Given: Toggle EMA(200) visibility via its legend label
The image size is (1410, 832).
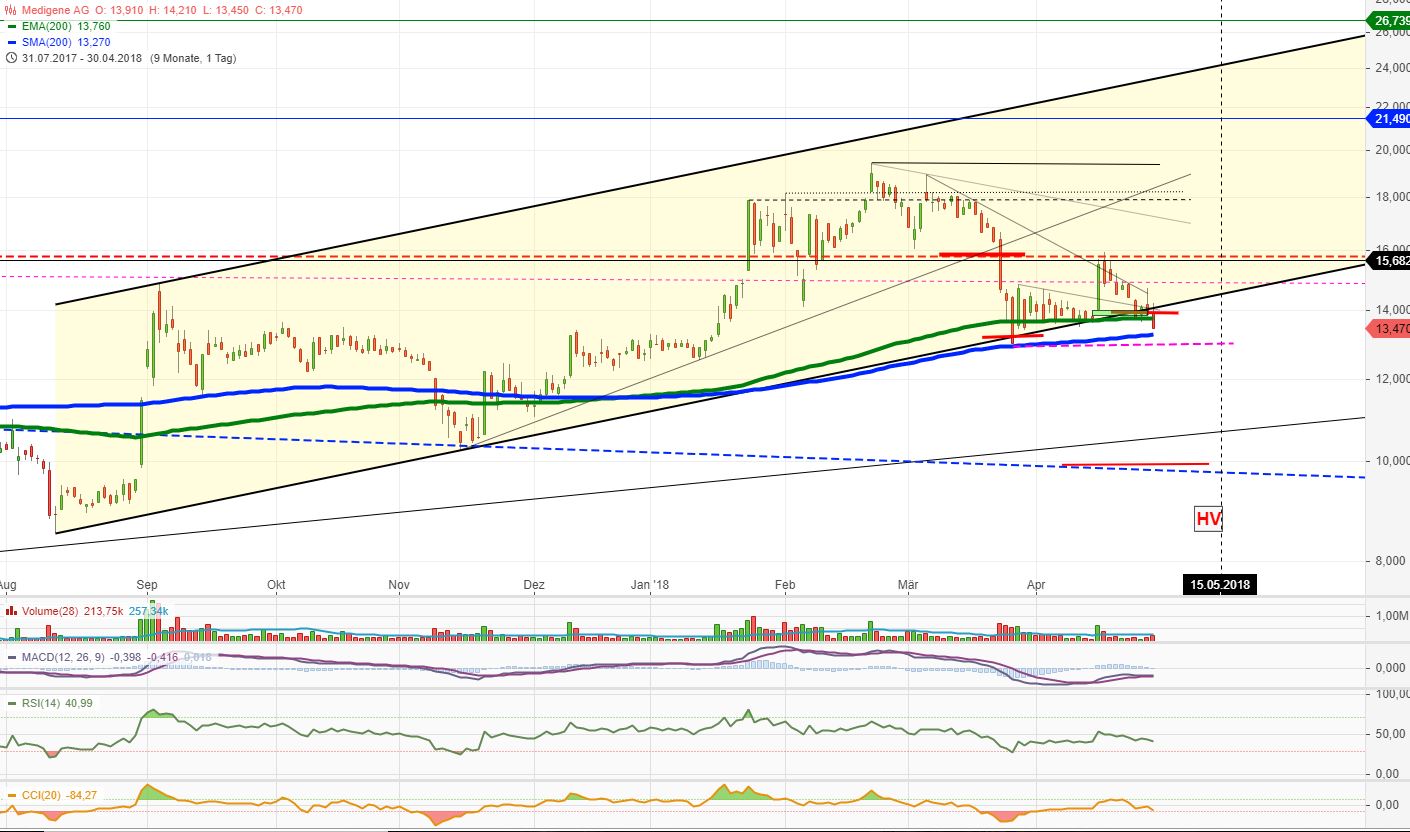Looking at the screenshot, I should click(47, 27).
